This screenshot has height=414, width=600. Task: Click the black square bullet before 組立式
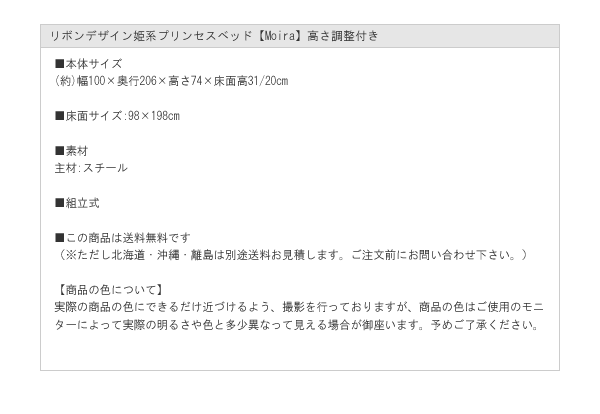click(x=59, y=203)
